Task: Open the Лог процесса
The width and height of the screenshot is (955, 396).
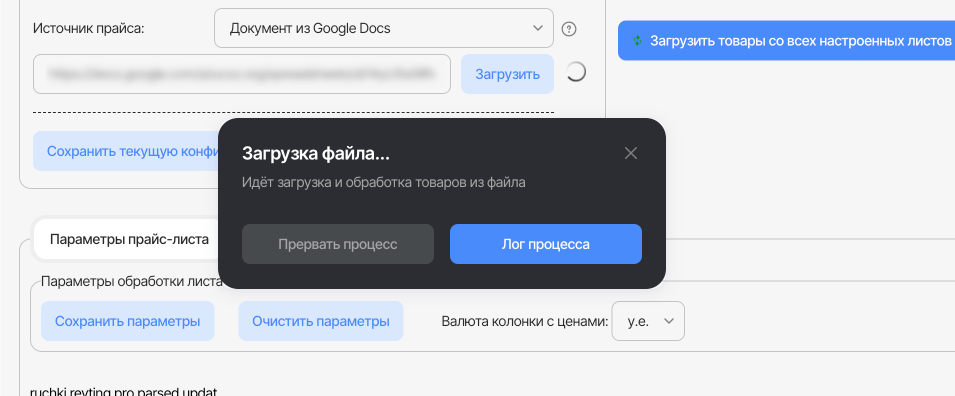Action: [x=546, y=244]
